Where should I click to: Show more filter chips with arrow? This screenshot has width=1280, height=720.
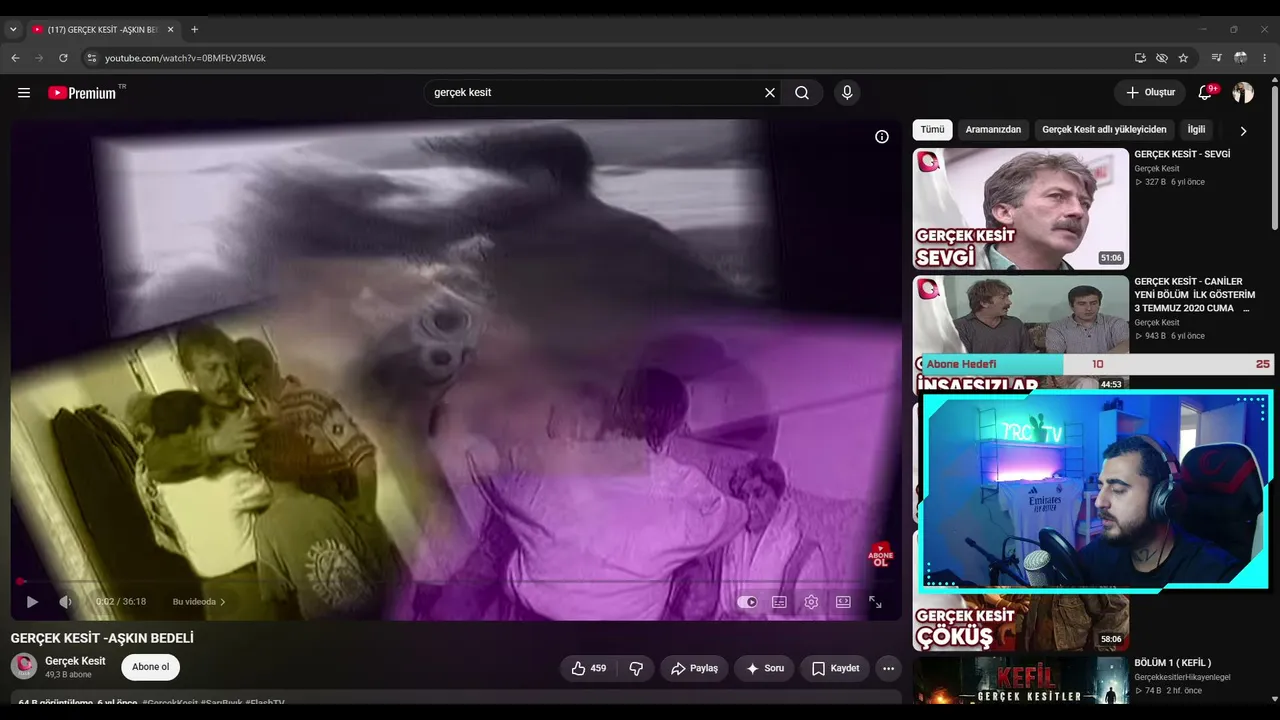pos(1243,131)
